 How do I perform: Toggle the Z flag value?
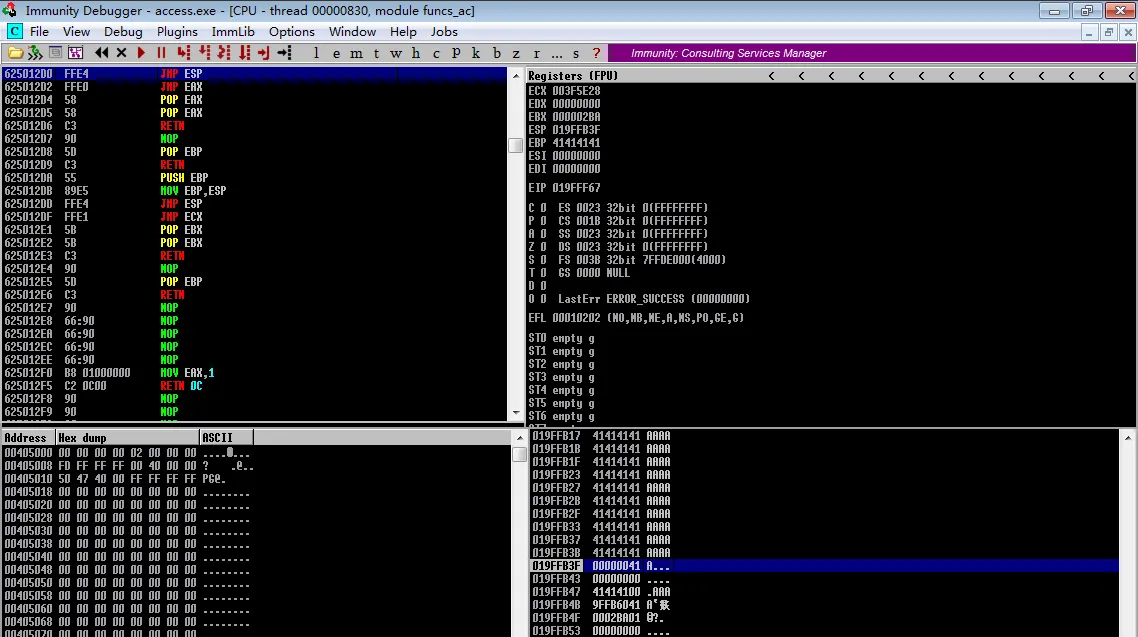[543, 247]
